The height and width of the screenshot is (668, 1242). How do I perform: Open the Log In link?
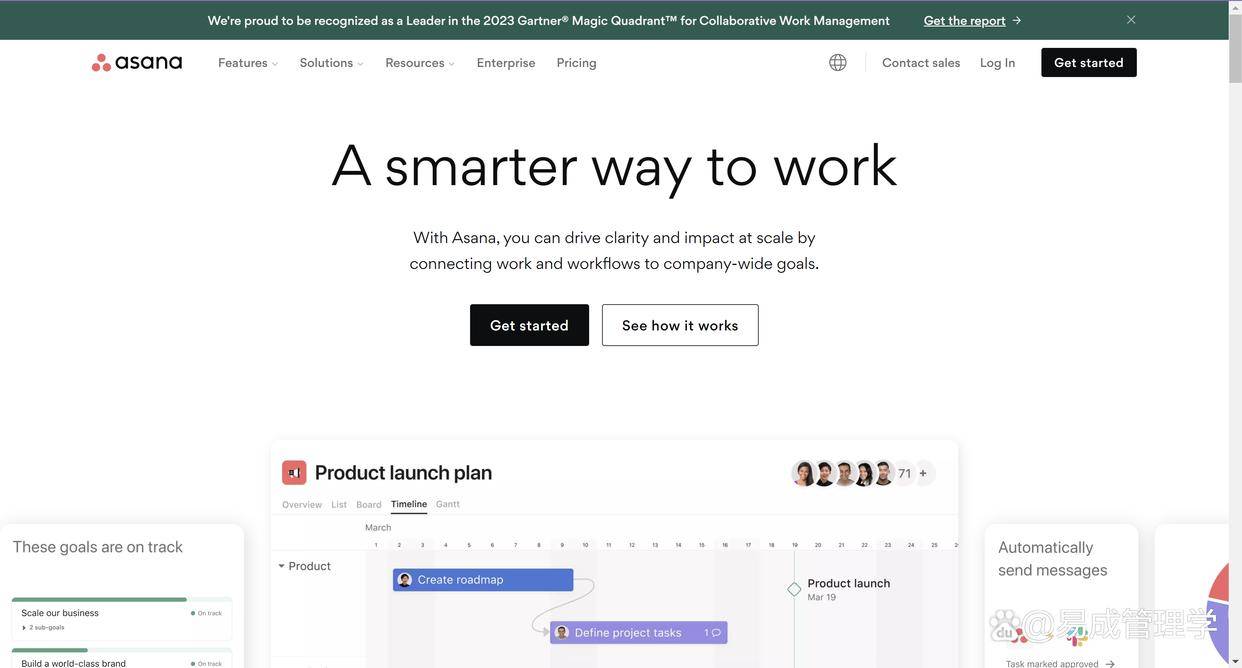[997, 63]
